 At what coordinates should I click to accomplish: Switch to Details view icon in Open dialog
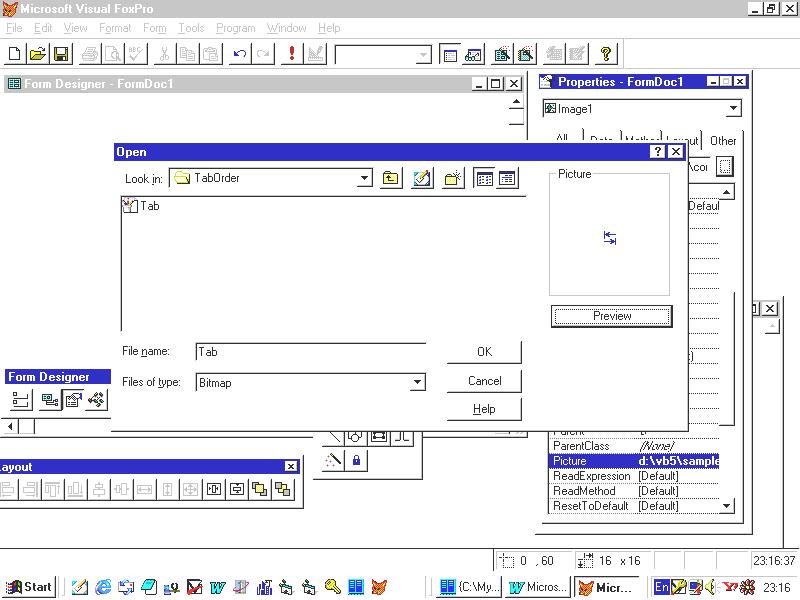[x=507, y=178]
